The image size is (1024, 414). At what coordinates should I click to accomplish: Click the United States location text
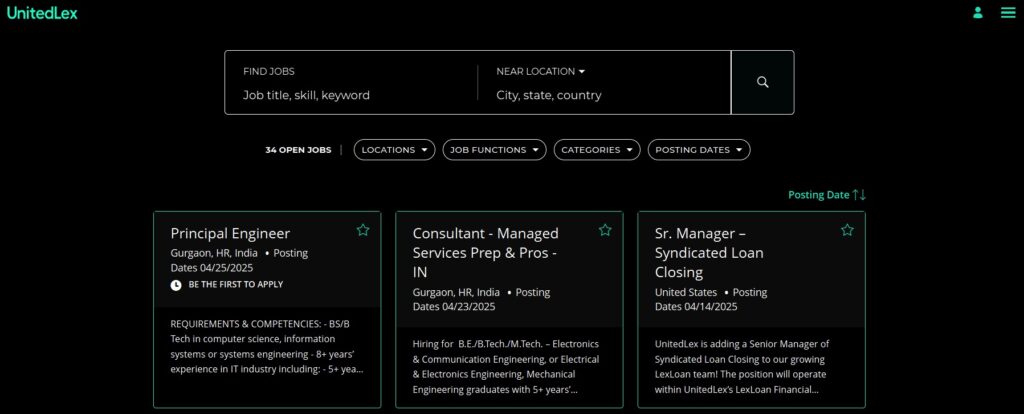pos(686,293)
